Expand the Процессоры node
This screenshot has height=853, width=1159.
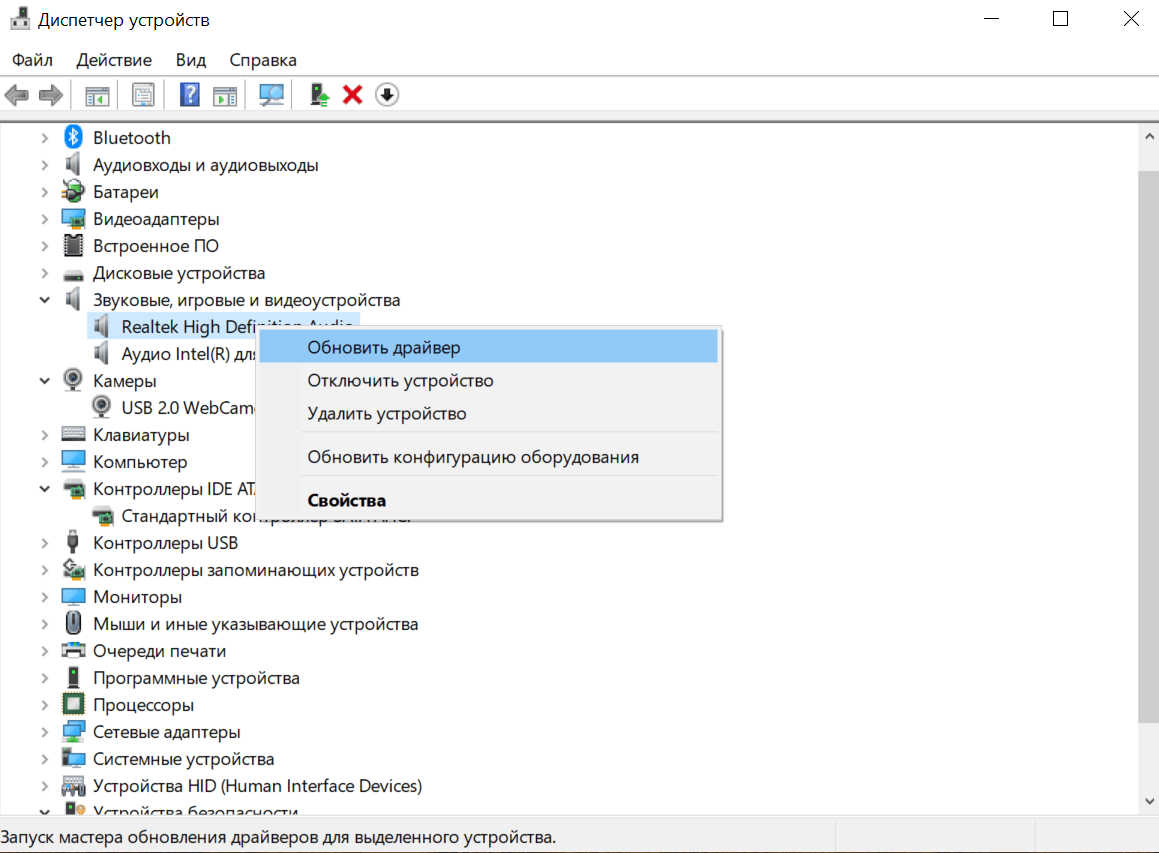44,704
